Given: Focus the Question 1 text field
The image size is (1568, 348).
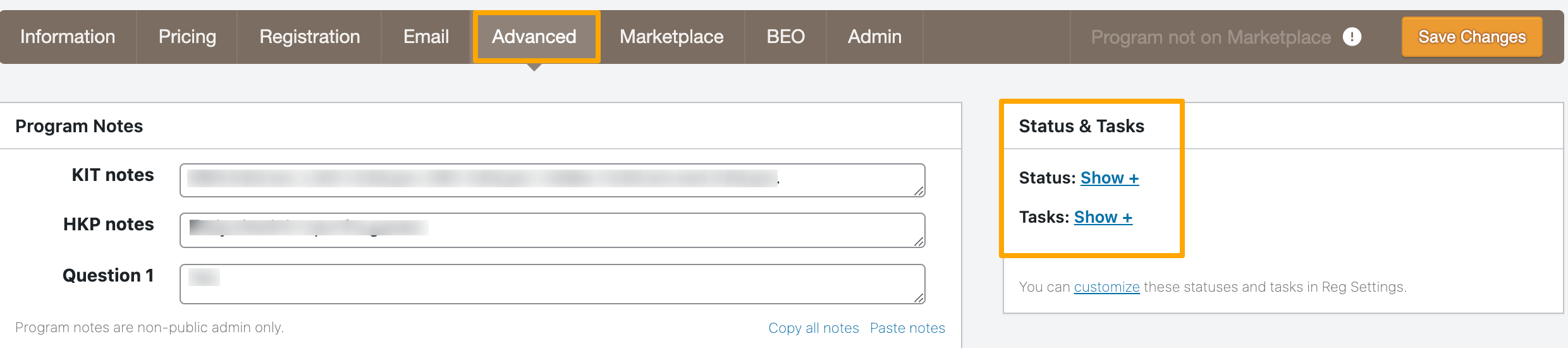Looking at the screenshot, I should pyautogui.click(x=553, y=284).
